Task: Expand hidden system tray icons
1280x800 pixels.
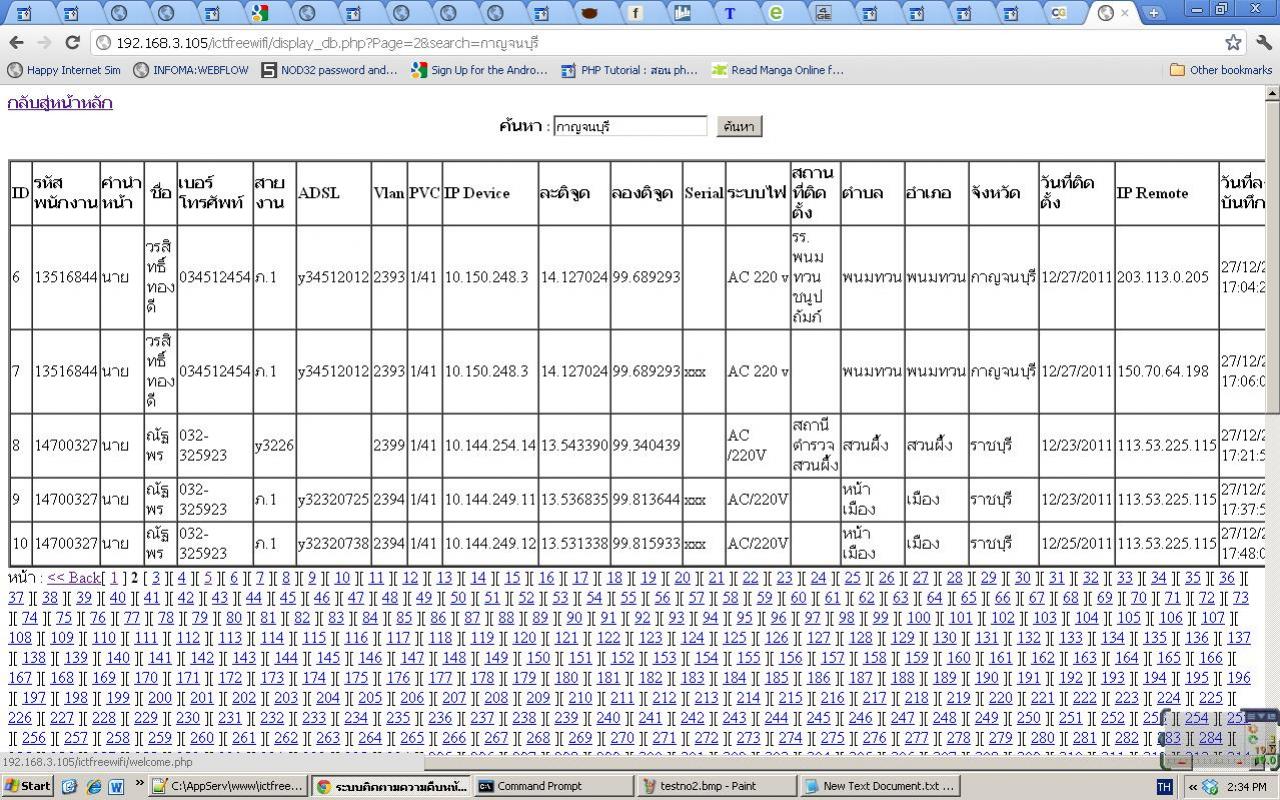Action: coord(1193,786)
